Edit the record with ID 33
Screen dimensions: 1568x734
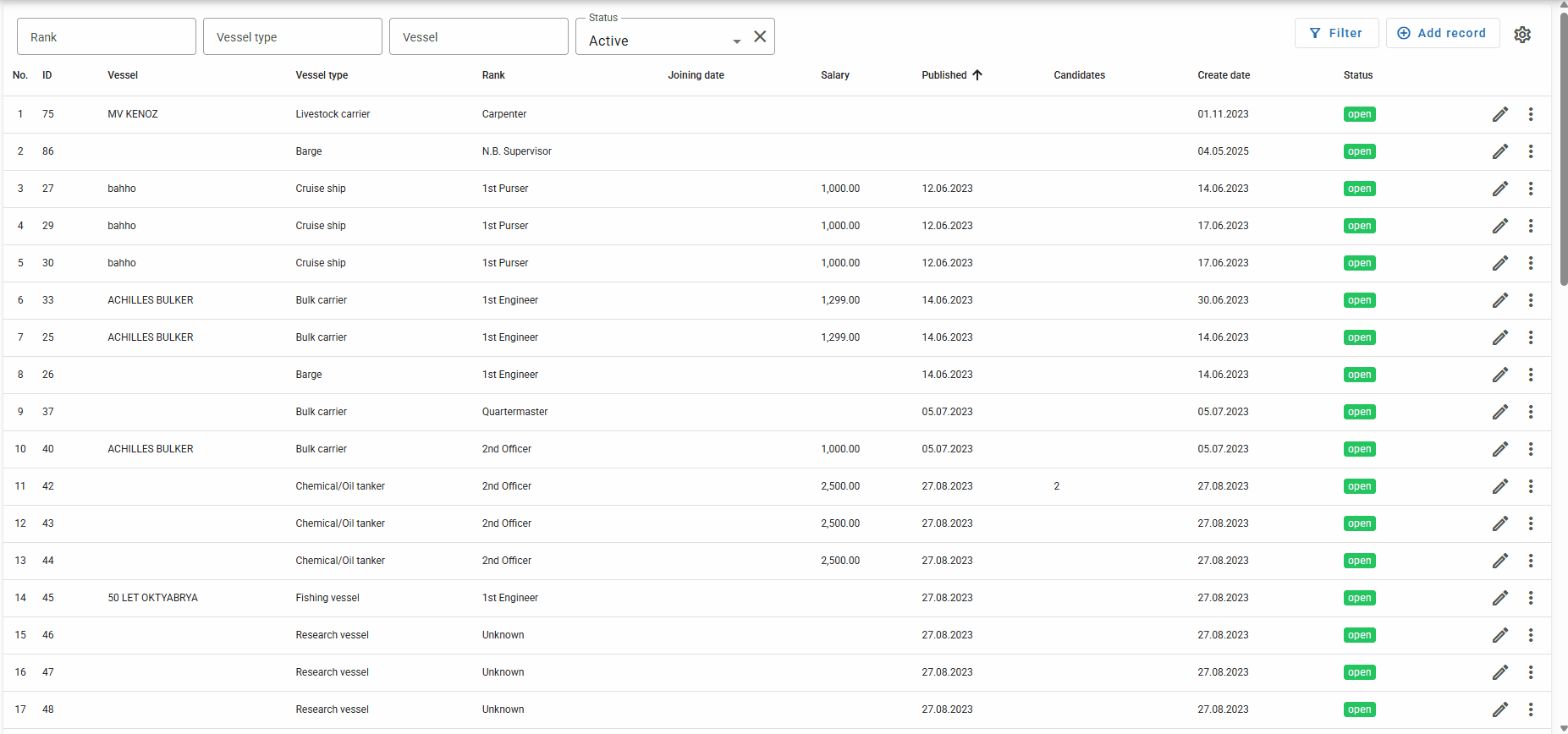1499,300
